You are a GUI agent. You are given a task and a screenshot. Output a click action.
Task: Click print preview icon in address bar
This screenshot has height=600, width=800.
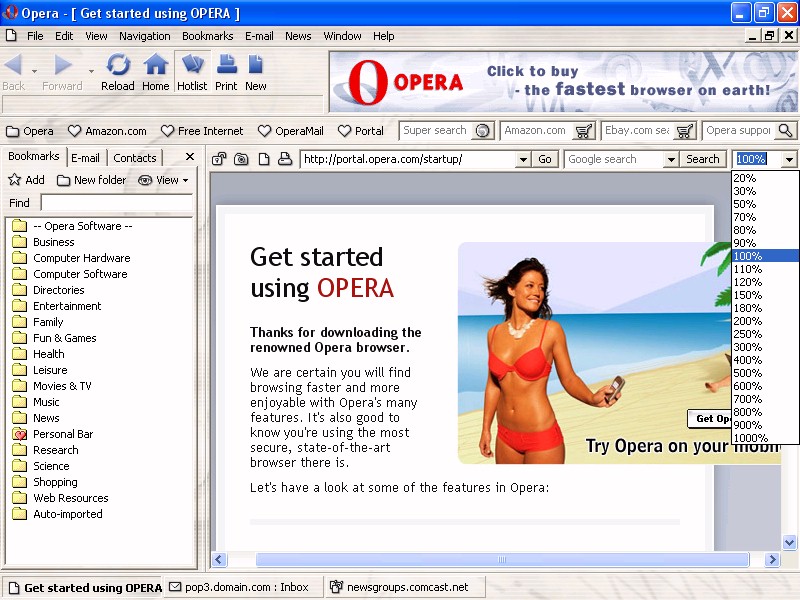point(285,159)
